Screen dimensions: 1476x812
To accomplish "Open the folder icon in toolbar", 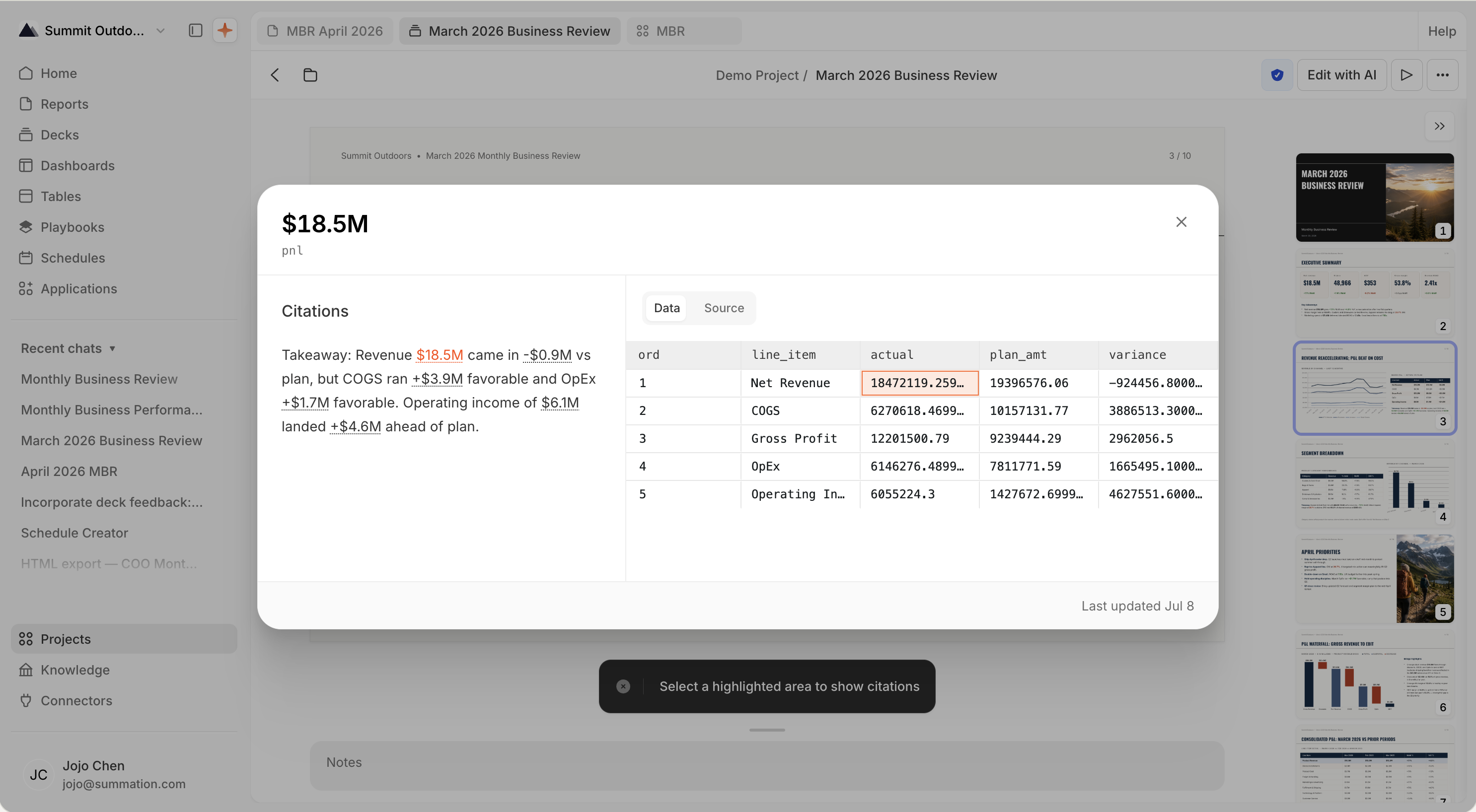I will [x=310, y=75].
